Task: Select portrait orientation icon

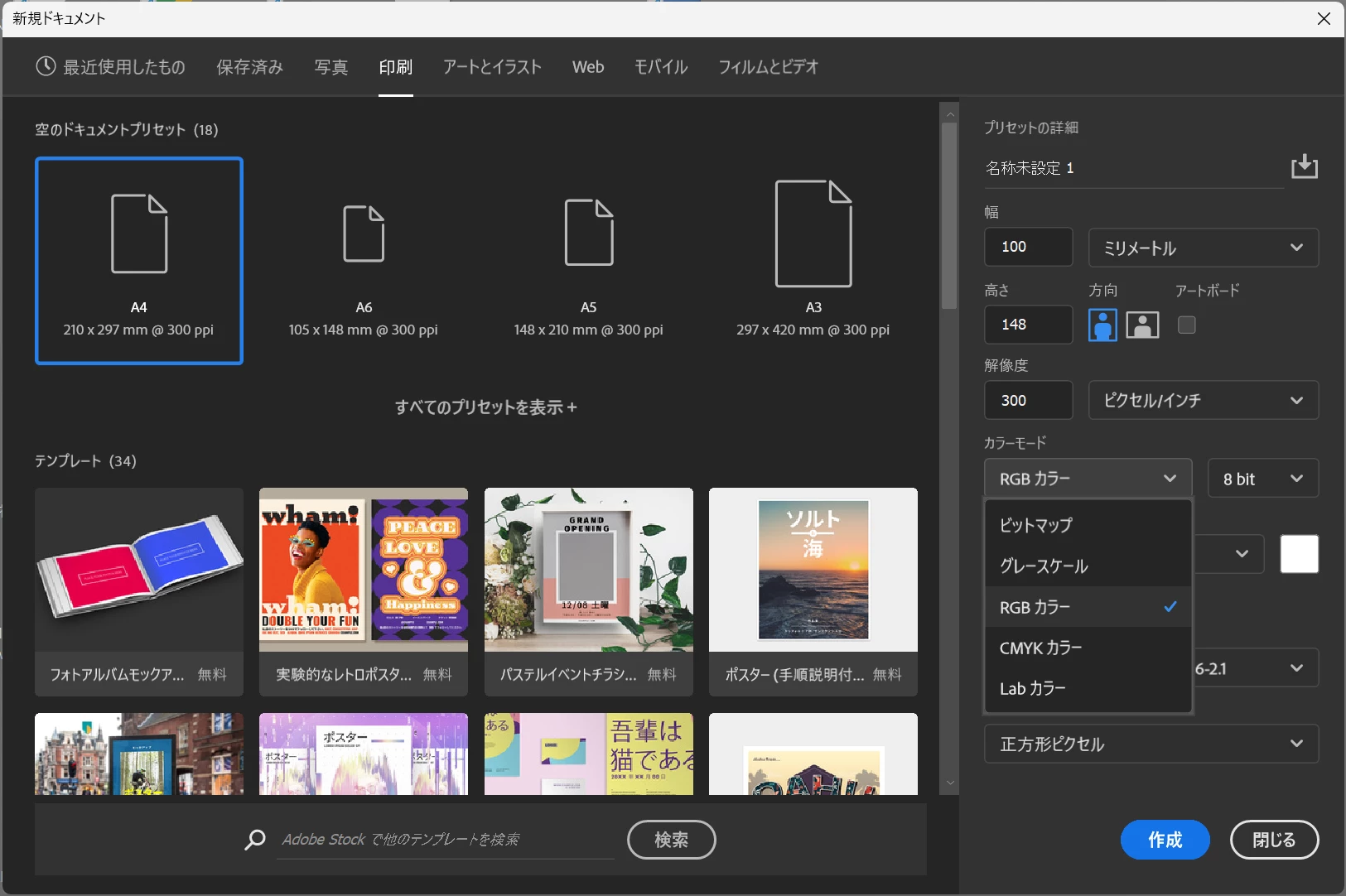Action: 1102,325
